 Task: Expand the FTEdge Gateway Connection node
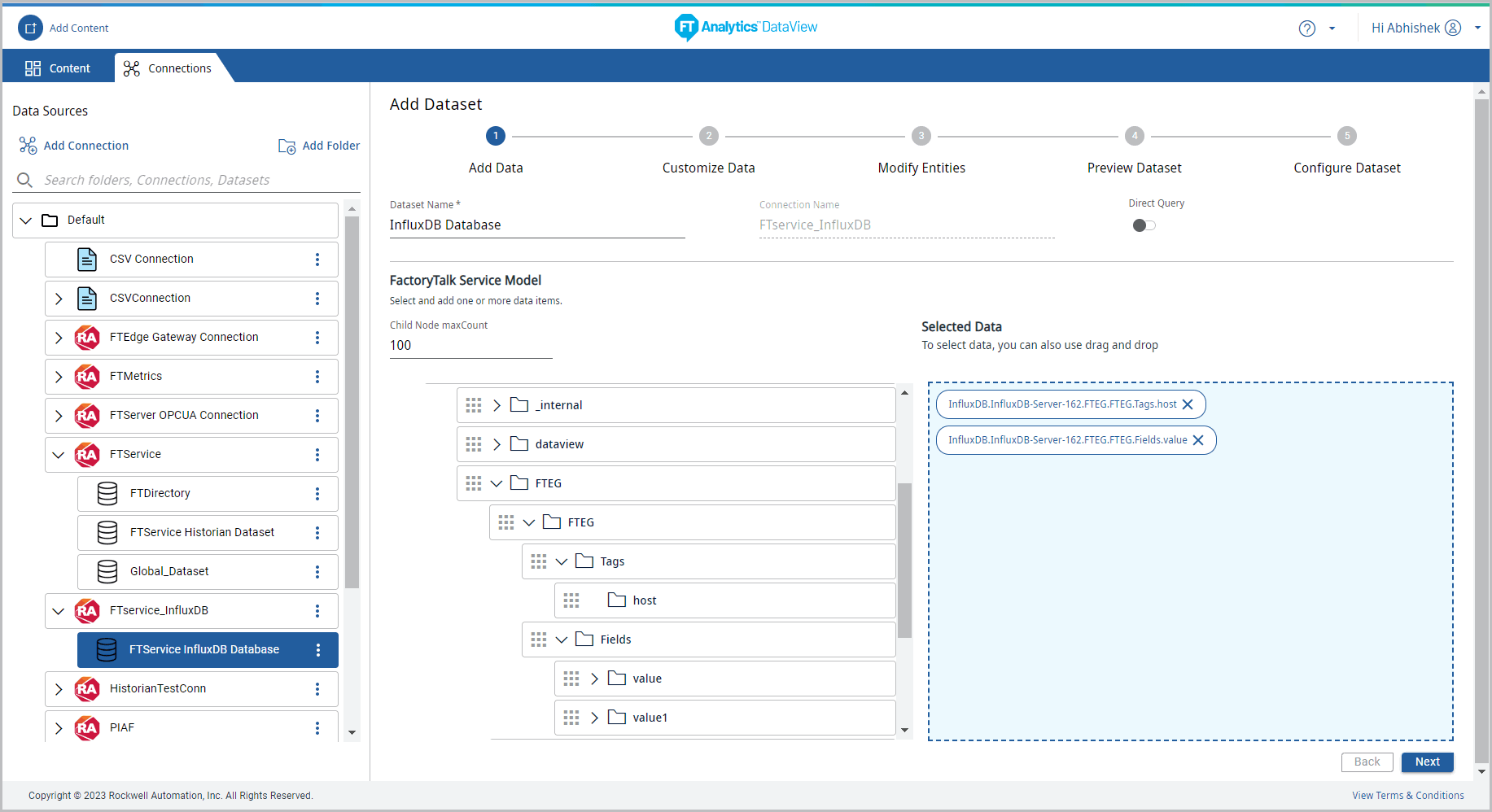59,338
